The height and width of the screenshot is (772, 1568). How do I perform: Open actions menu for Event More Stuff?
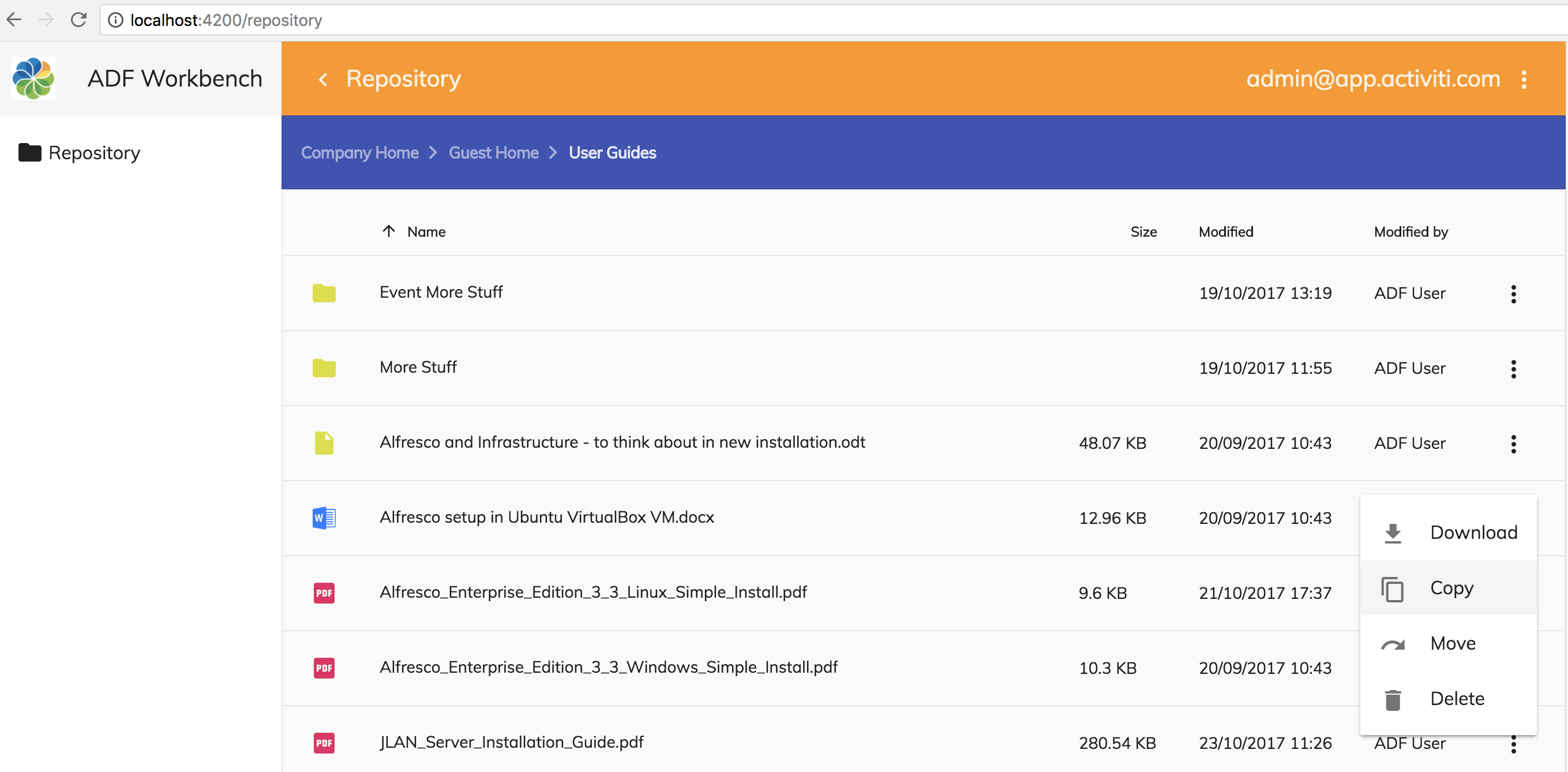(x=1513, y=294)
